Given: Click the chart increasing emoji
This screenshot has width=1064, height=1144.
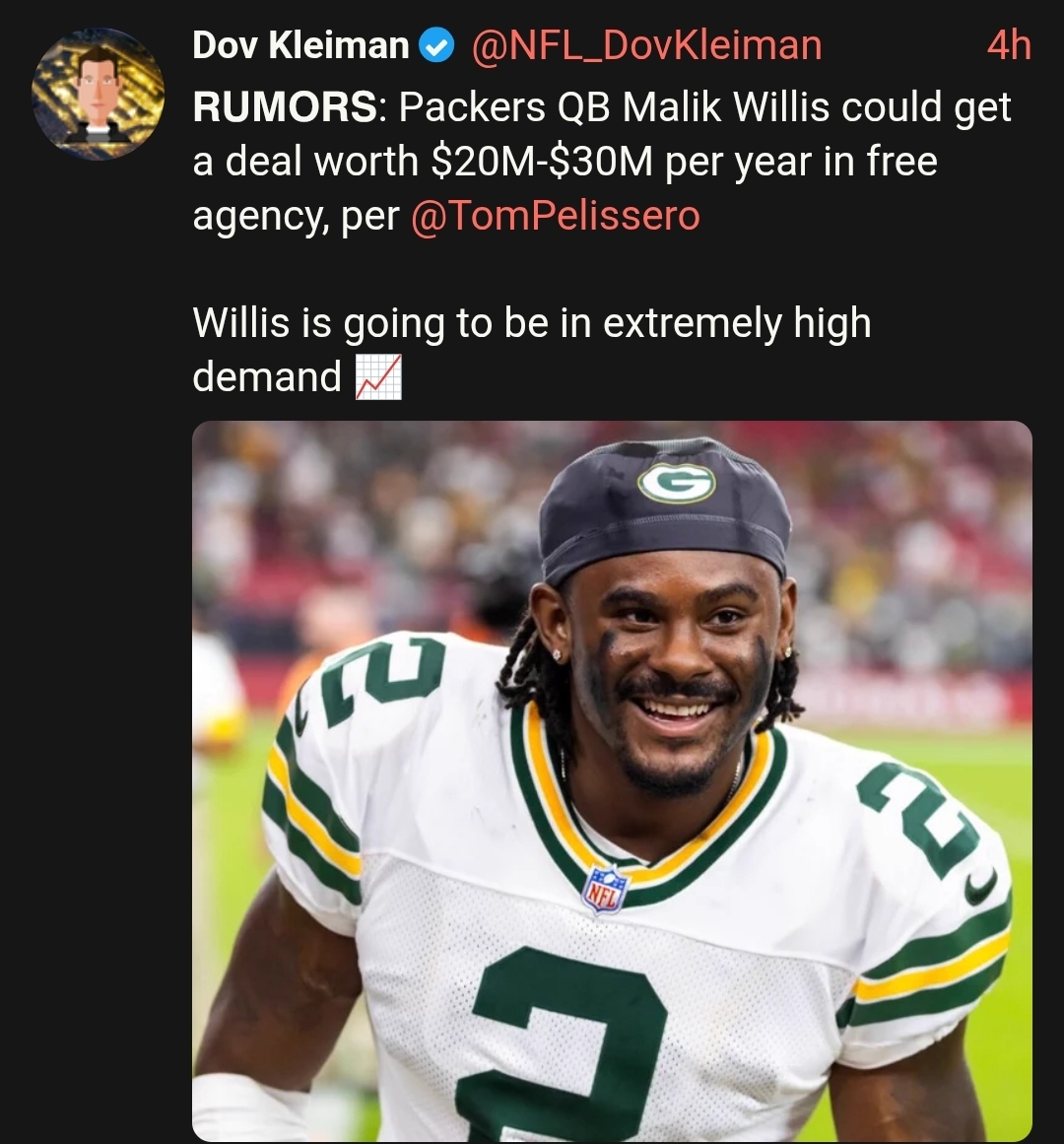Looking at the screenshot, I should (x=378, y=377).
